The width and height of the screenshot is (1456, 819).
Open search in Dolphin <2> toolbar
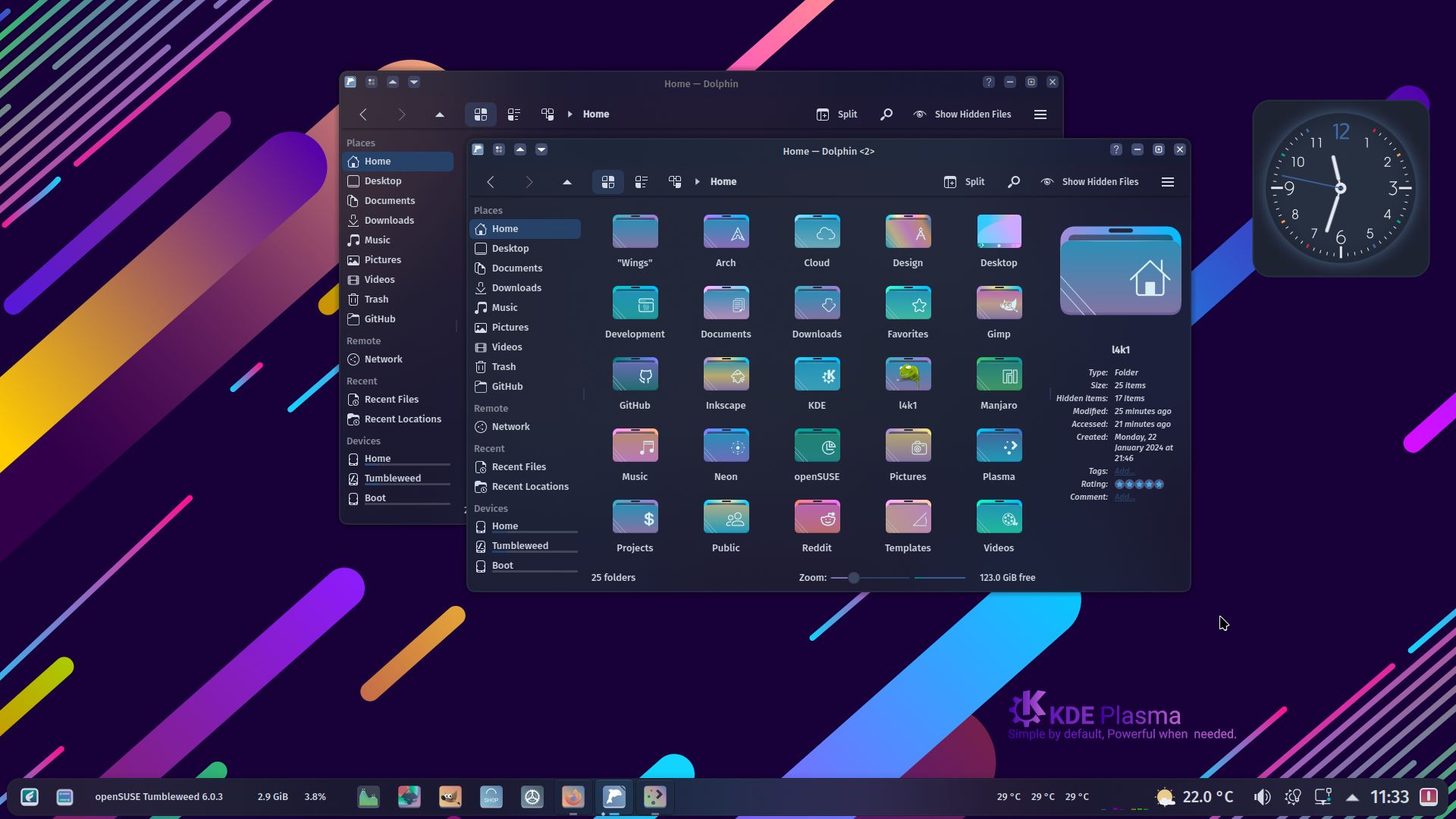point(1014,182)
